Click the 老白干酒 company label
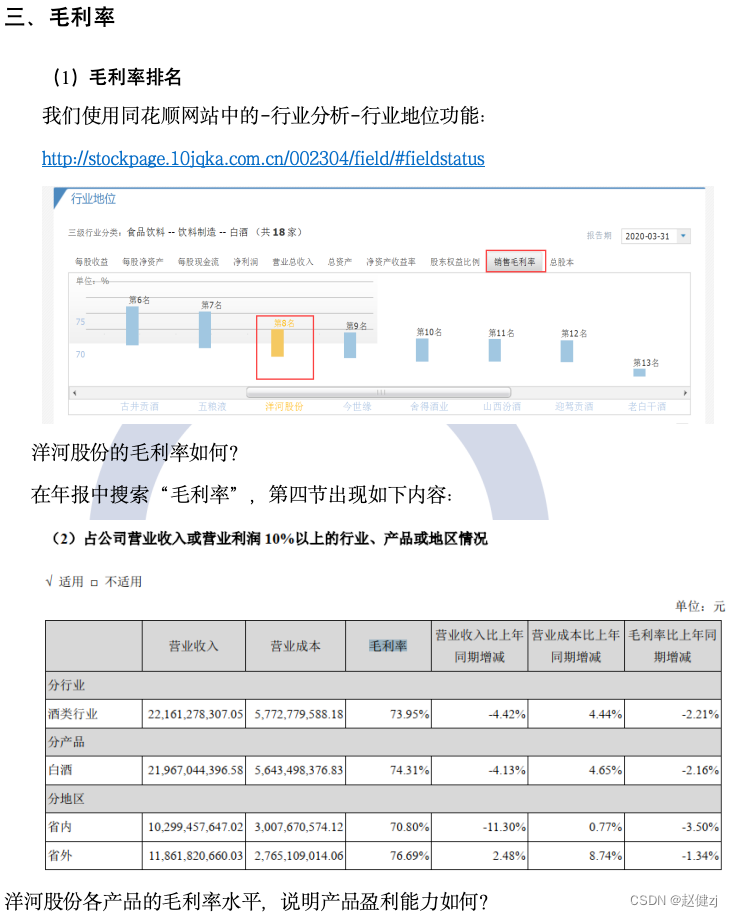733x917 pixels. pyautogui.click(x=647, y=406)
